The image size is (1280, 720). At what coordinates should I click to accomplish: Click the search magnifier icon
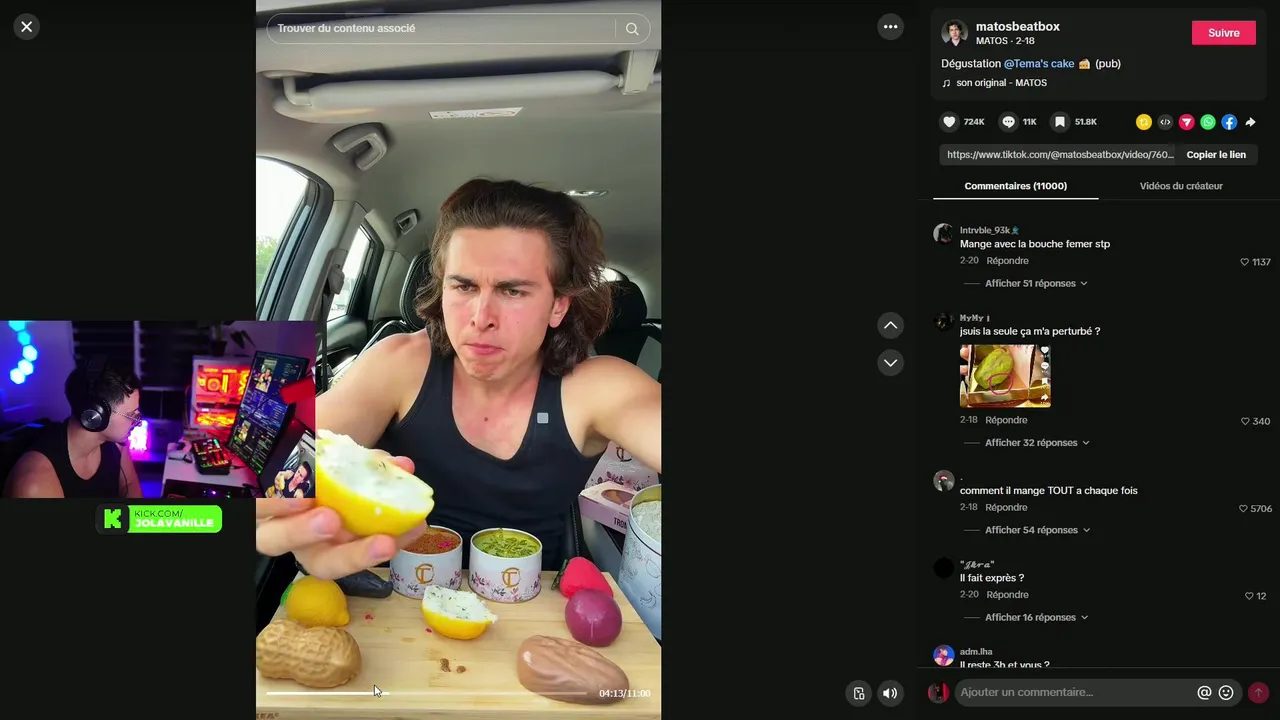[x=632, y=29]
